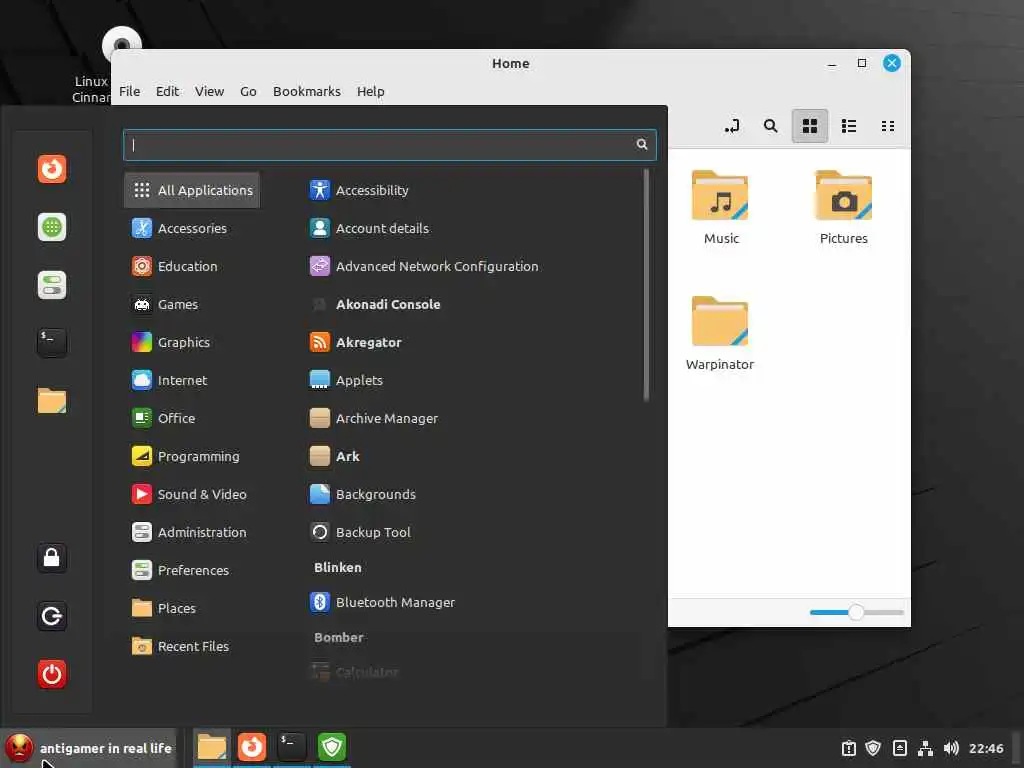Viewport: 1024px width, 768px height.
Task: Open the Warpinator folder
Action: click(720, 333)
